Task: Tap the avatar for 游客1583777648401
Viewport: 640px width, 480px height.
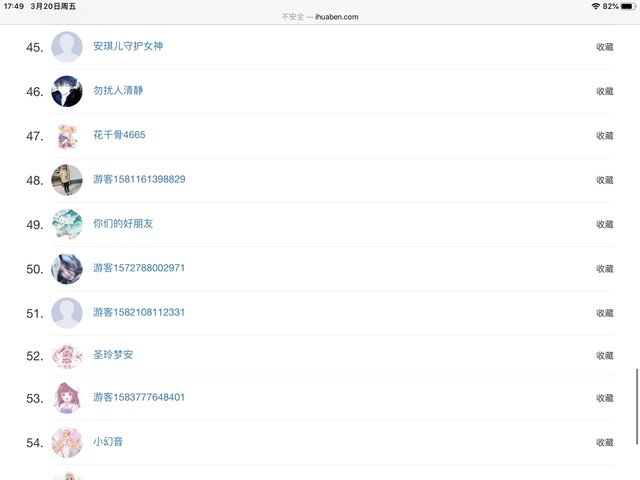Action: click(x=67, y=398)
